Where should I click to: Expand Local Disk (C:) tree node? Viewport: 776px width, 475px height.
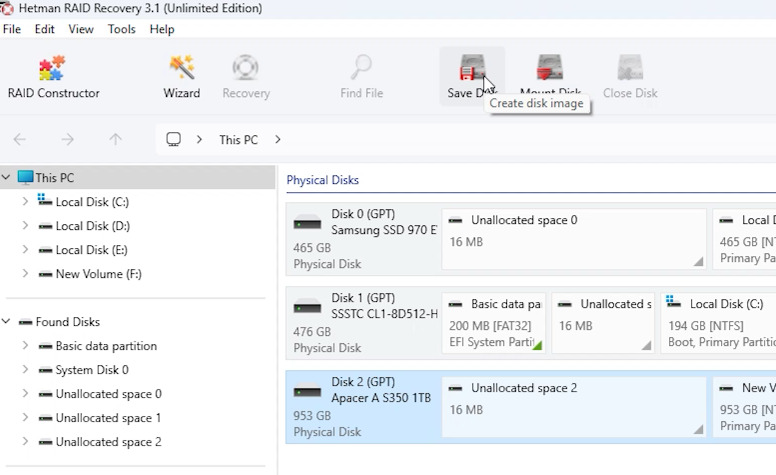click(x=25, y=201)
